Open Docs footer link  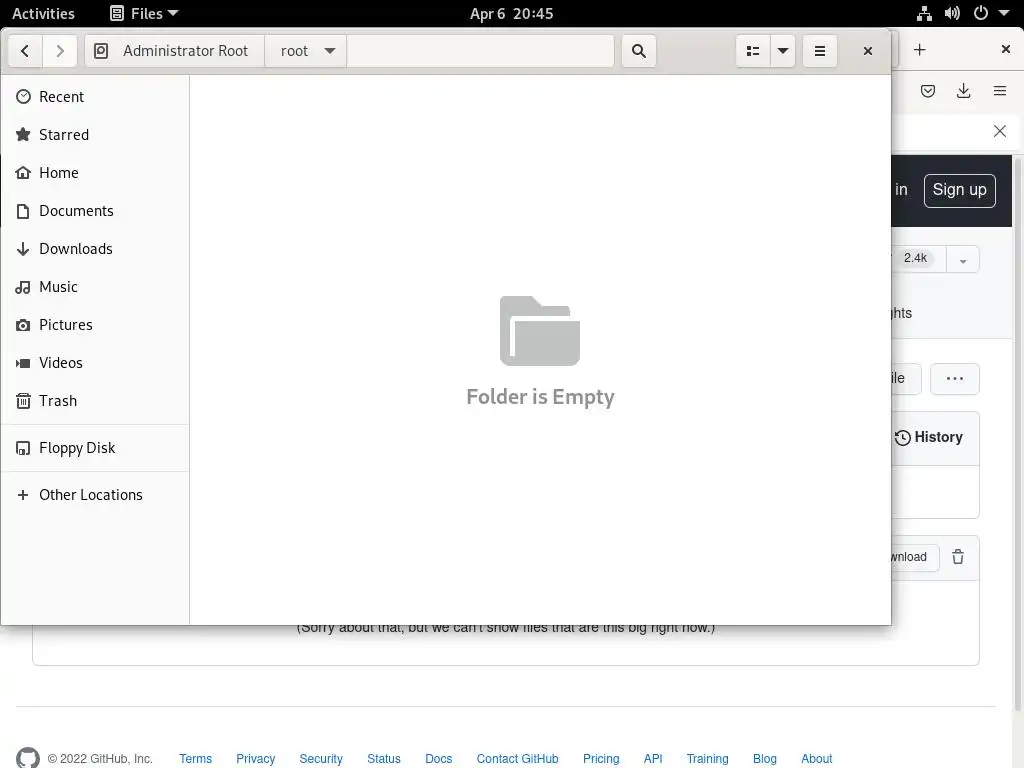tap(438, 758)
